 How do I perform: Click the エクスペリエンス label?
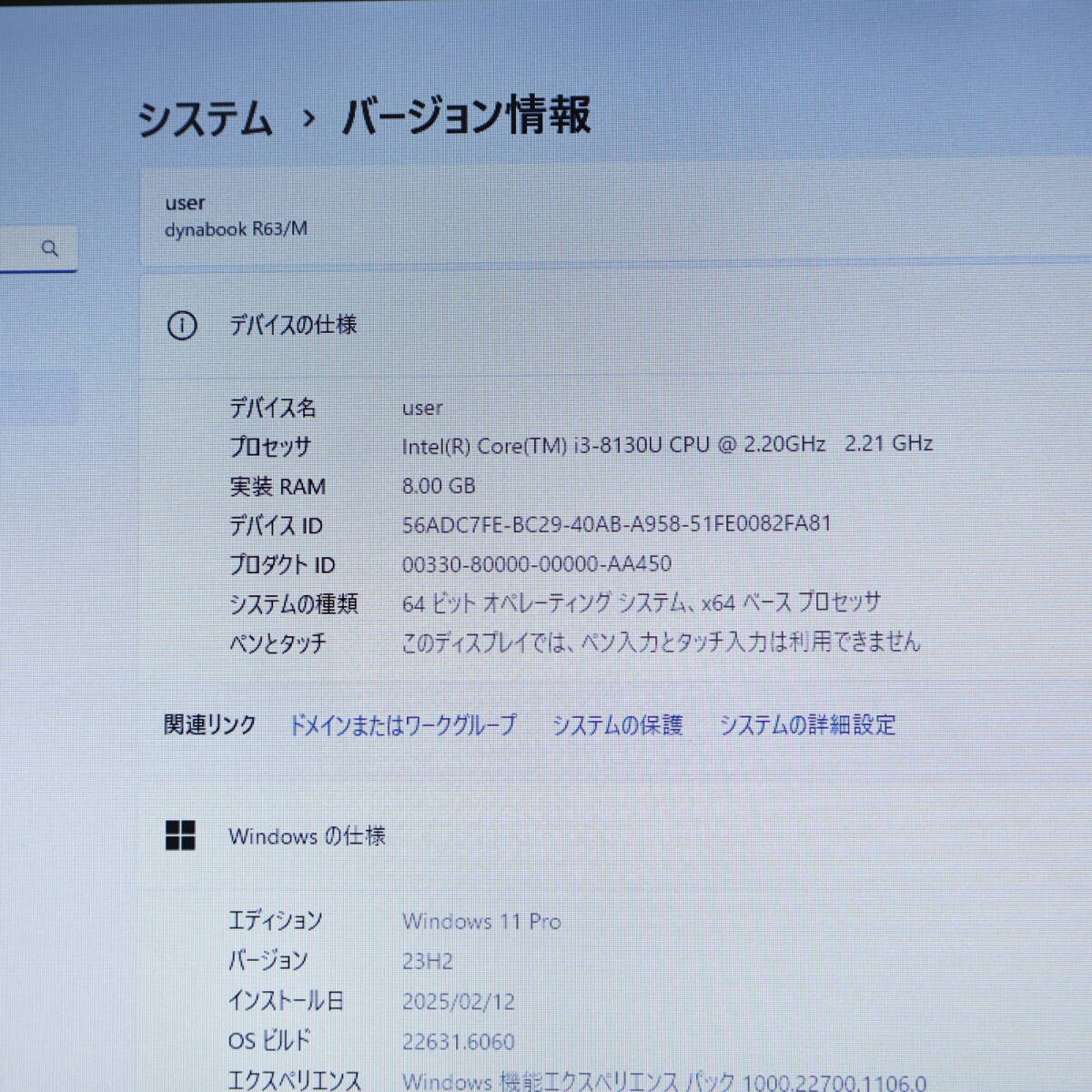294,1080
